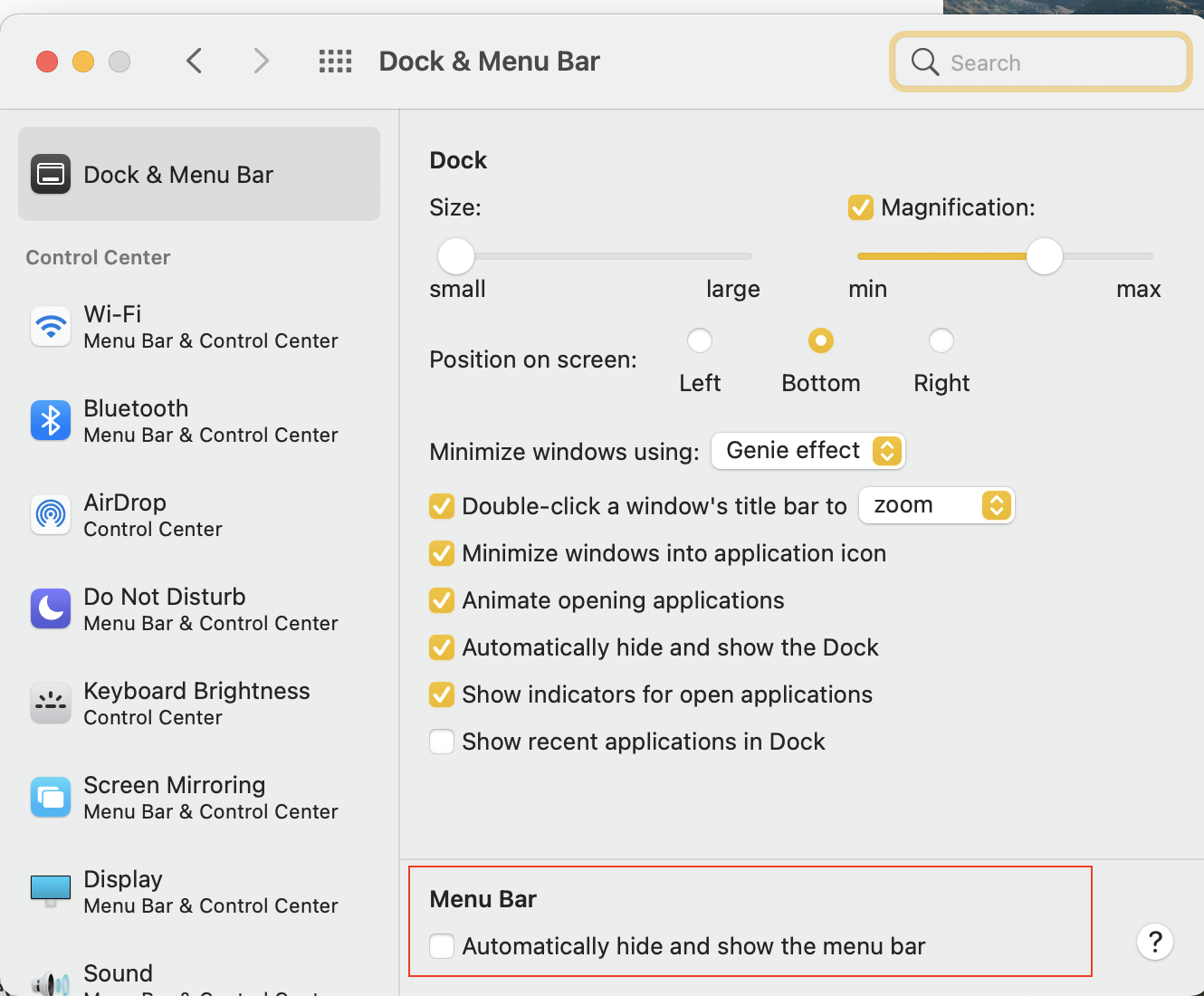Click inside the Search field
This screenshot has height=996, width=1204.
[1041, 62]
